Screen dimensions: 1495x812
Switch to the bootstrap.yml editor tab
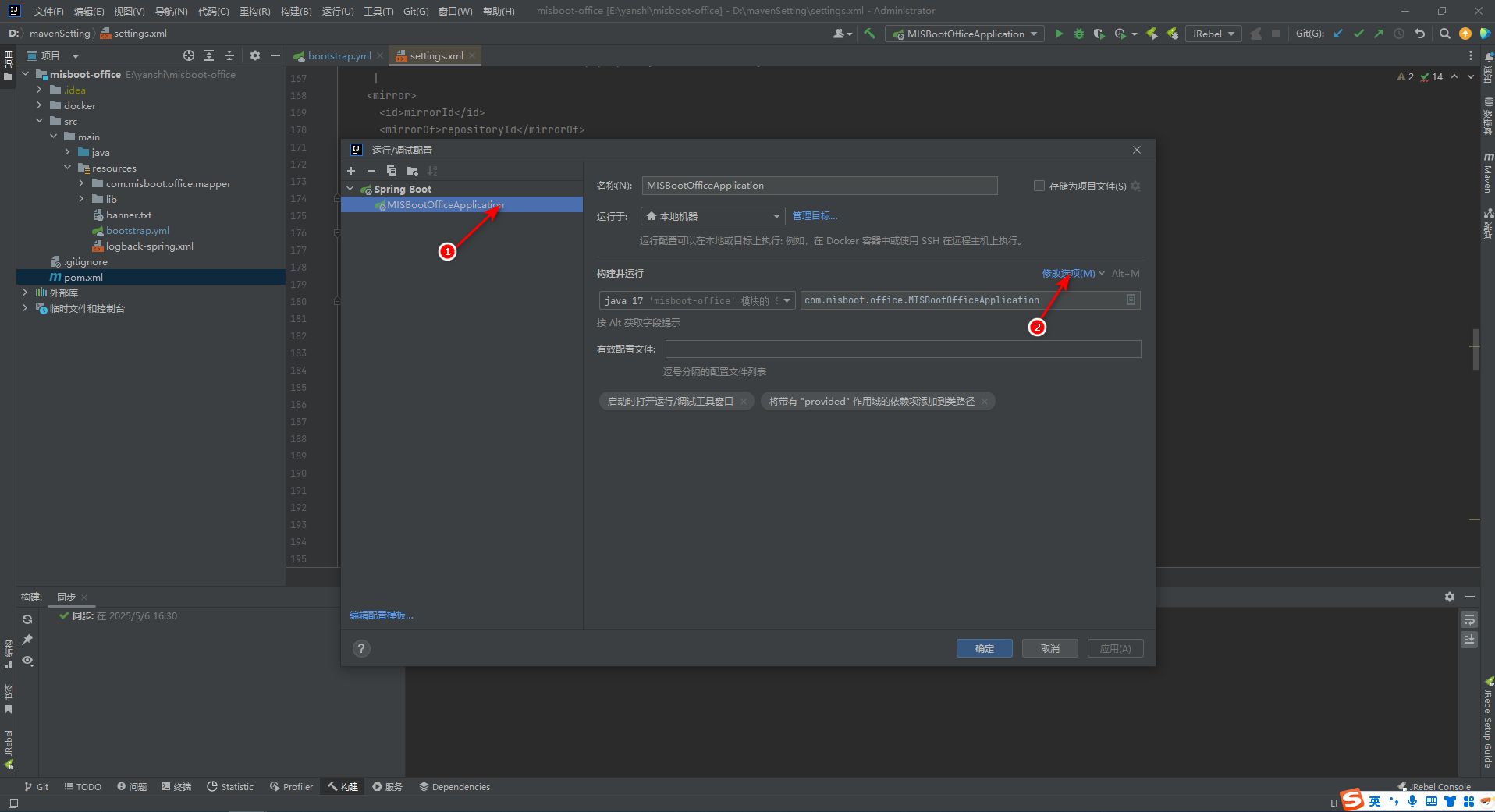339,55
